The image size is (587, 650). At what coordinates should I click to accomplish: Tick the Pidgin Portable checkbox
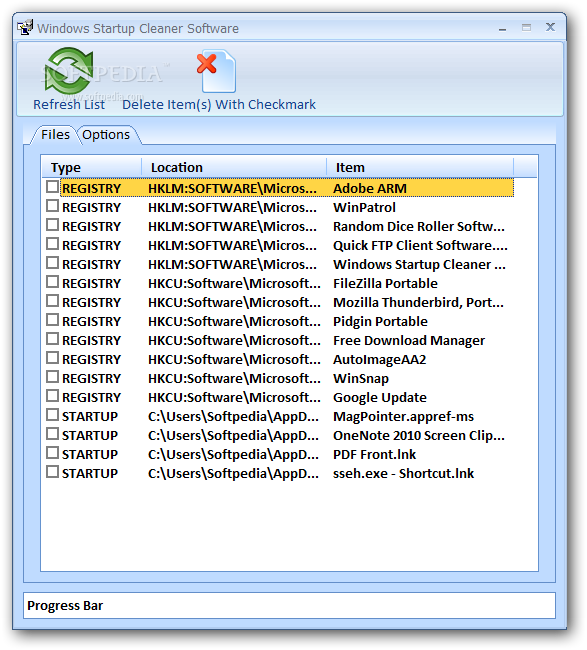[x=52, y=320]
